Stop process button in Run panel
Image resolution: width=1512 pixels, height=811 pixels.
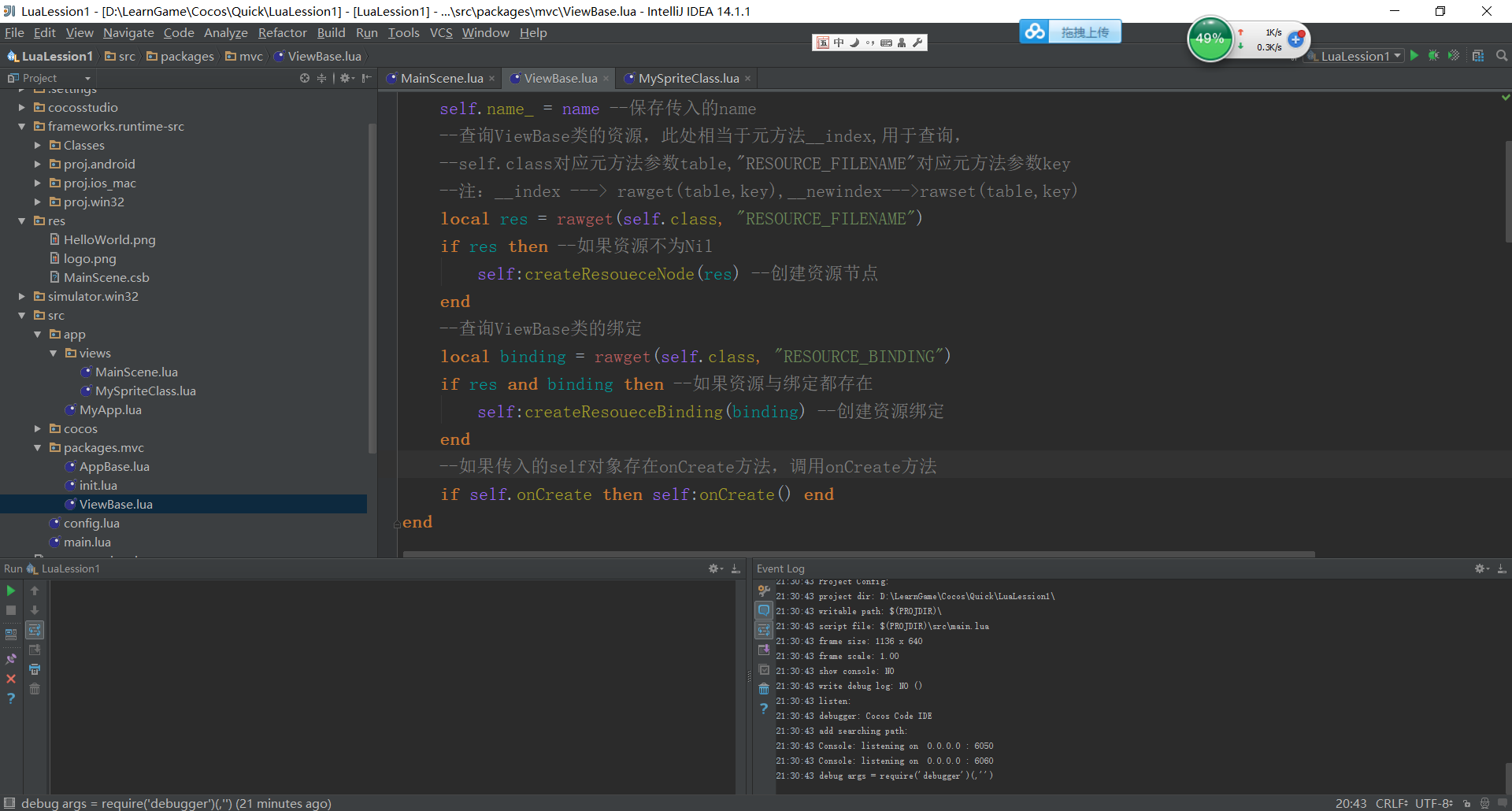(x=11, y=610)
